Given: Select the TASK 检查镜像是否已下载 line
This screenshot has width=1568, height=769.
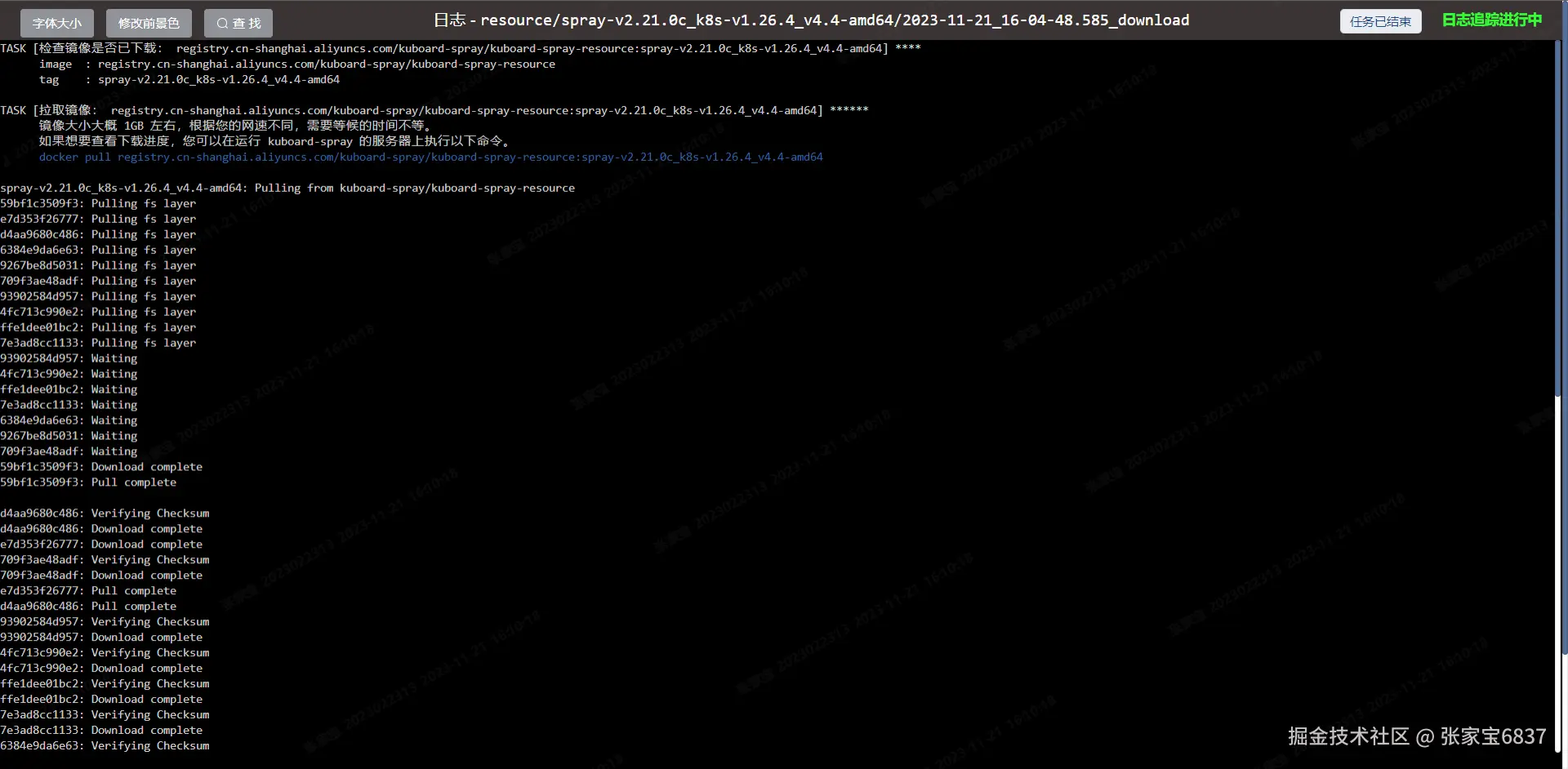Looking at the screenshot, I should [461, 48].
